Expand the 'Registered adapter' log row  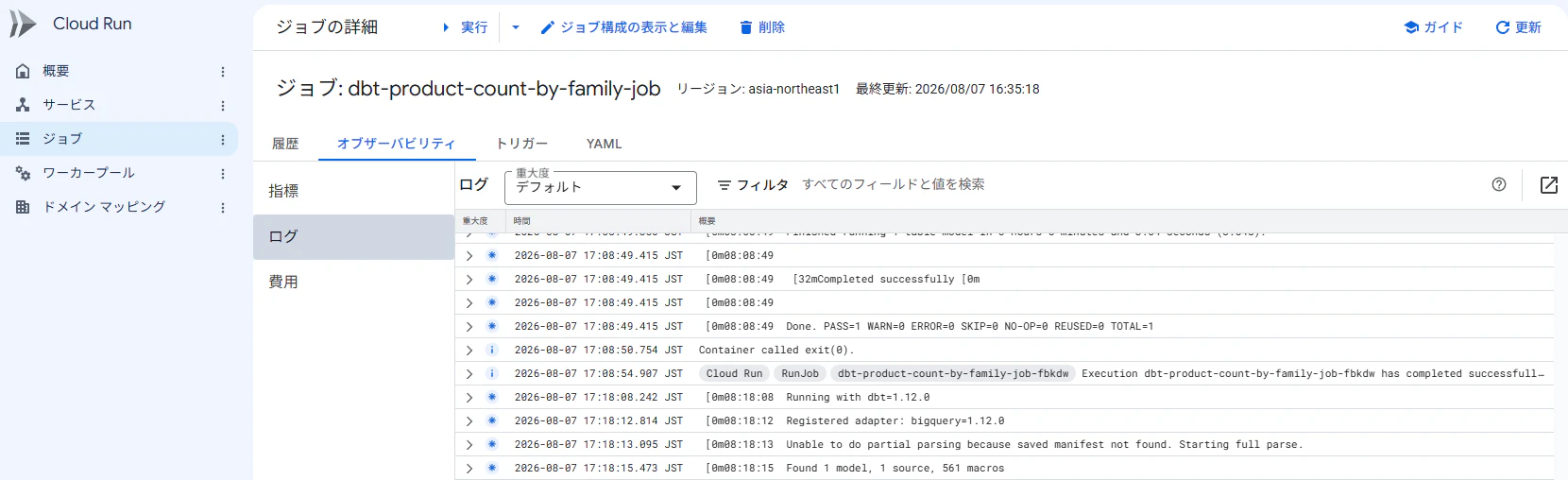(469, 421)
